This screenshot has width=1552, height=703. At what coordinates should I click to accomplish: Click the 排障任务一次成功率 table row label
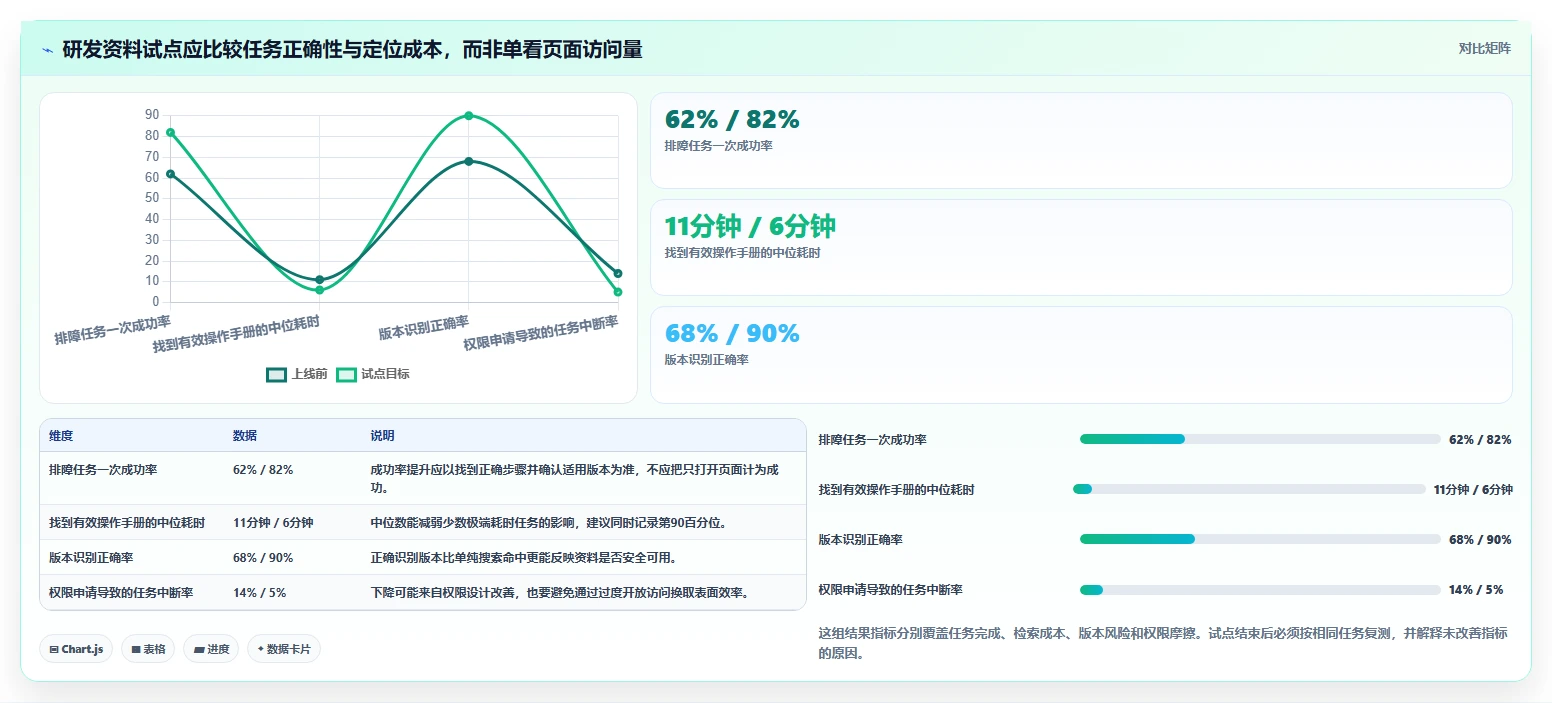pyautogui.click(x=103, y=469)
